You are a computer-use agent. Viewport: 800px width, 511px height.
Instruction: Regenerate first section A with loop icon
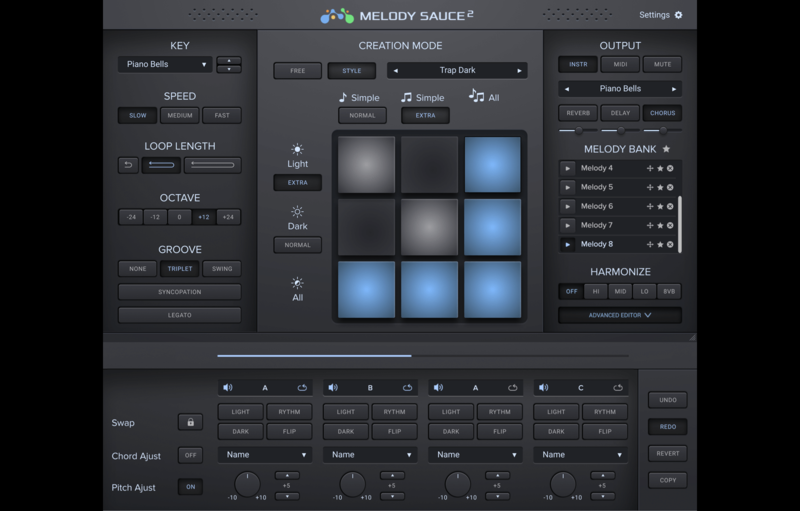pos(302,388)
